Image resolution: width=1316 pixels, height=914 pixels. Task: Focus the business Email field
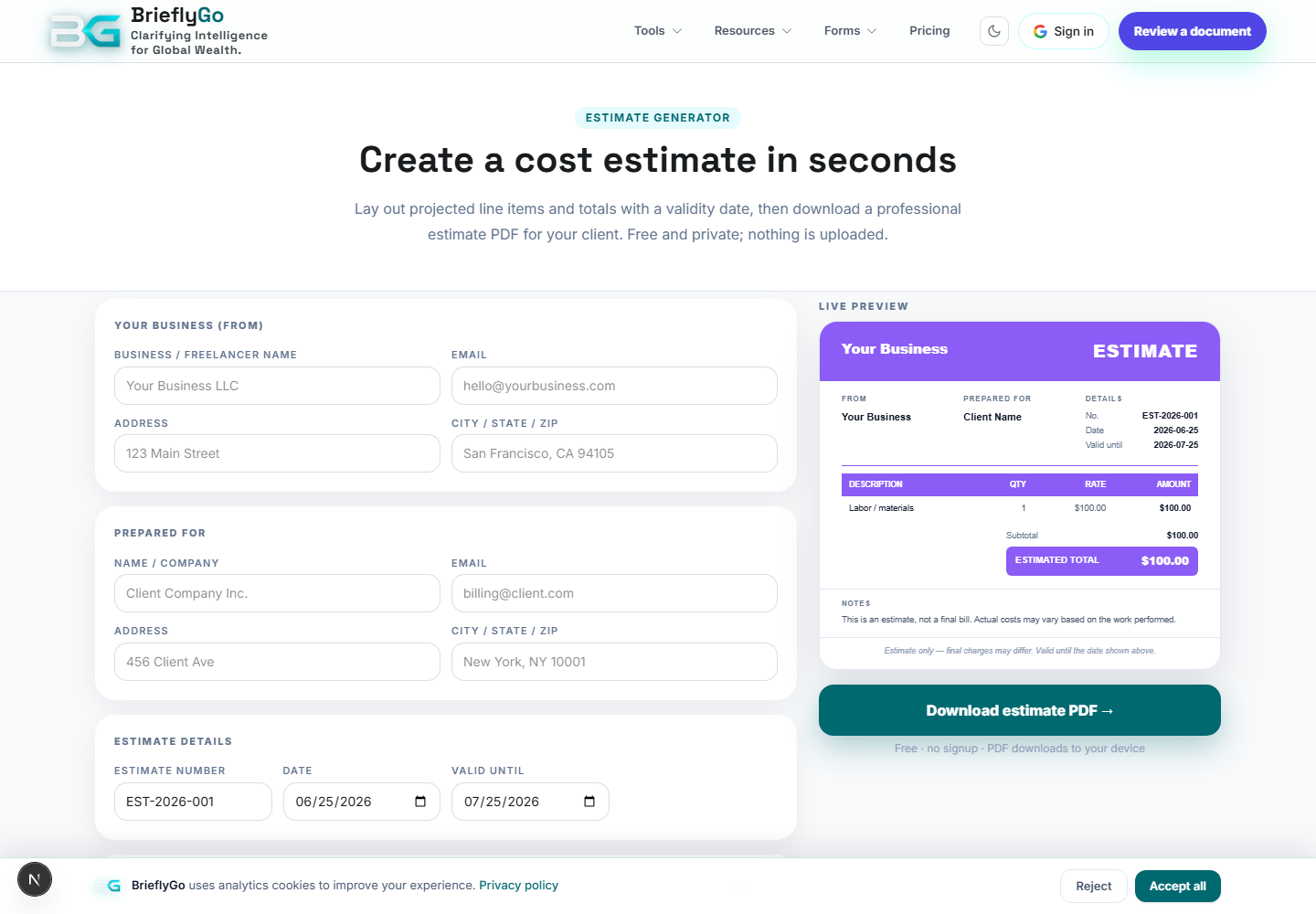[x=614, y=386]
